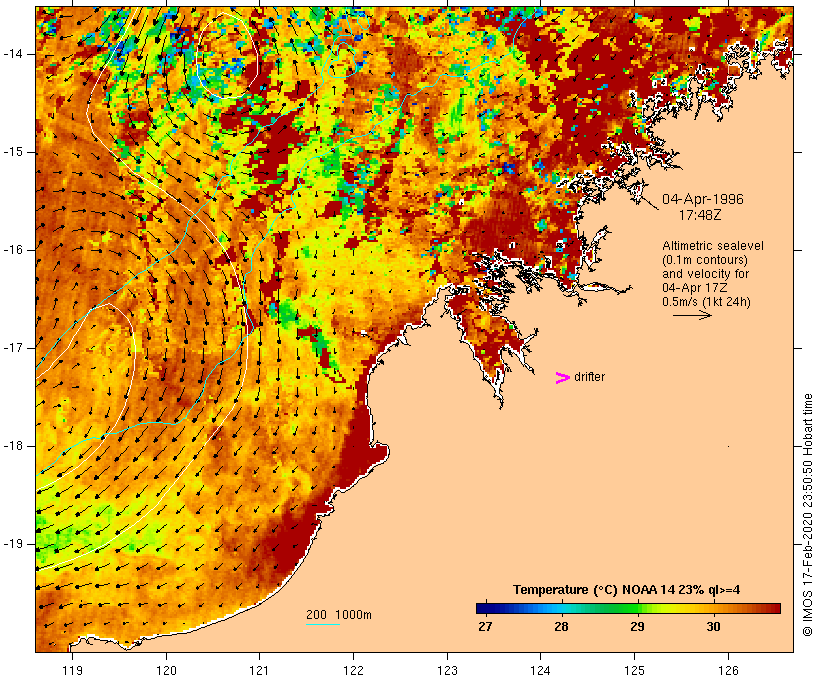Click the colorbar label 27
The width and height of the screenshot is (820, 680).
point(485,626)
